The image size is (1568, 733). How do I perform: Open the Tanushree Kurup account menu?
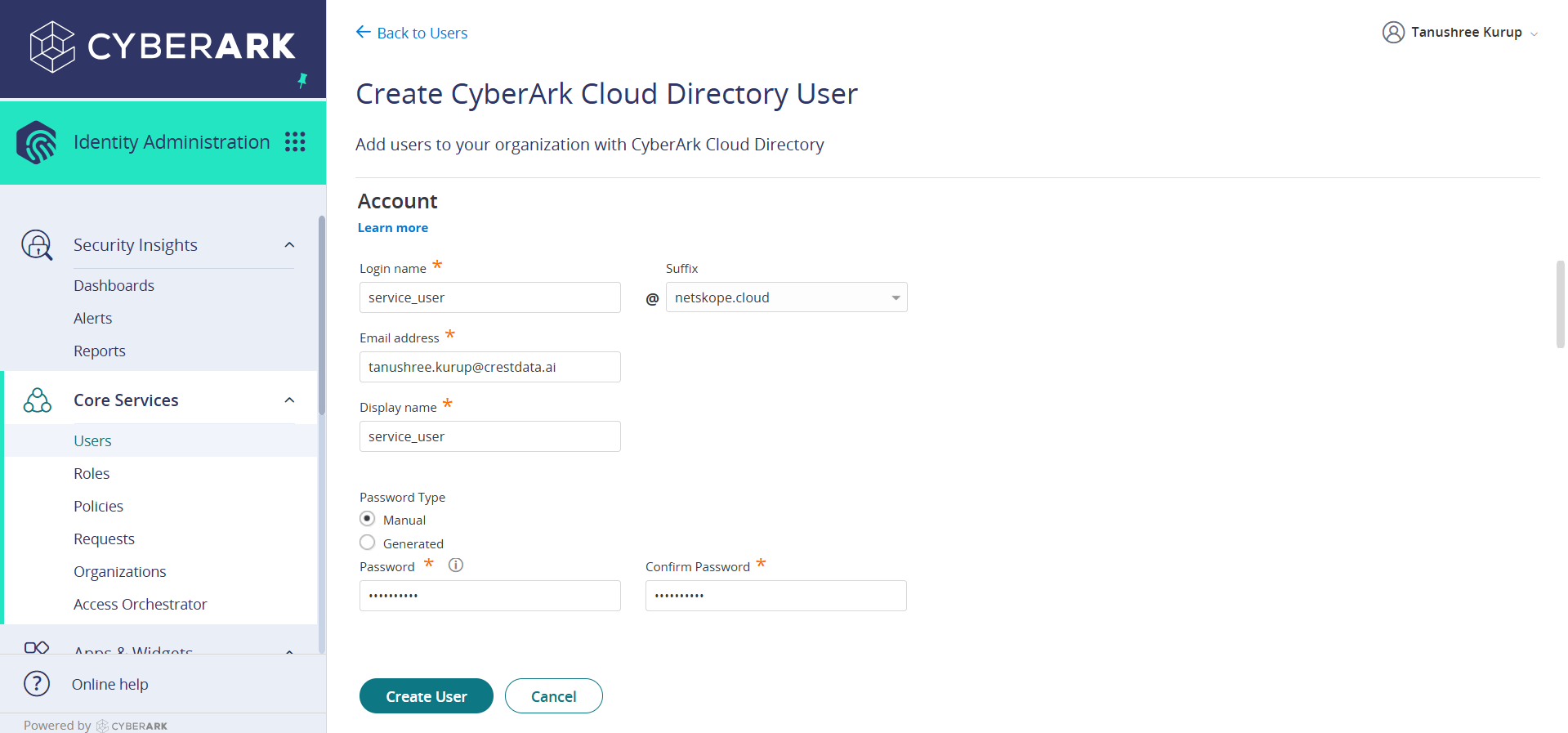(x=1459, y=32)
